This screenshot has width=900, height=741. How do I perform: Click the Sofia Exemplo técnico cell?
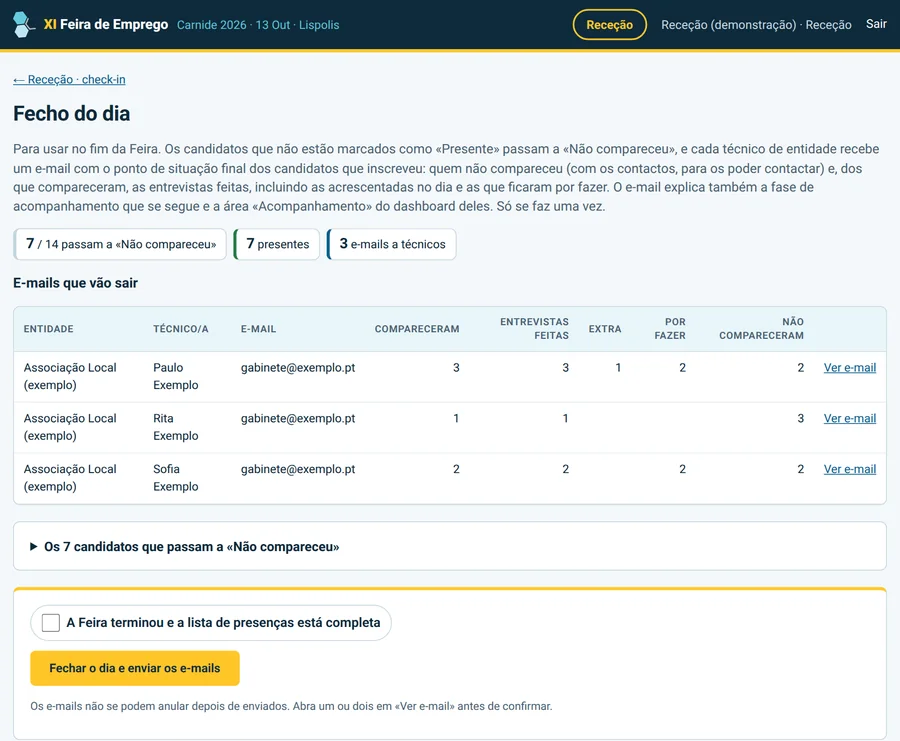click(x=176, y=478)
